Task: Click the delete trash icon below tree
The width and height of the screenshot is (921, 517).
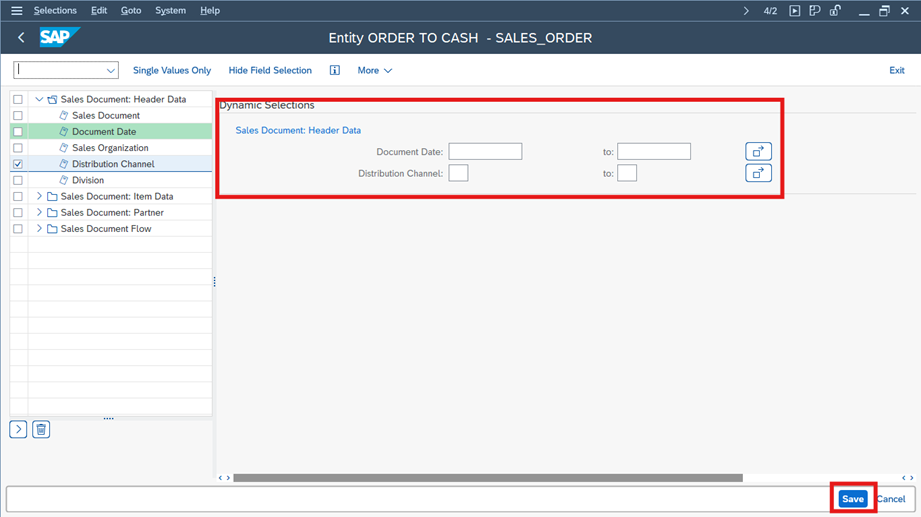Action: (41, 430)
